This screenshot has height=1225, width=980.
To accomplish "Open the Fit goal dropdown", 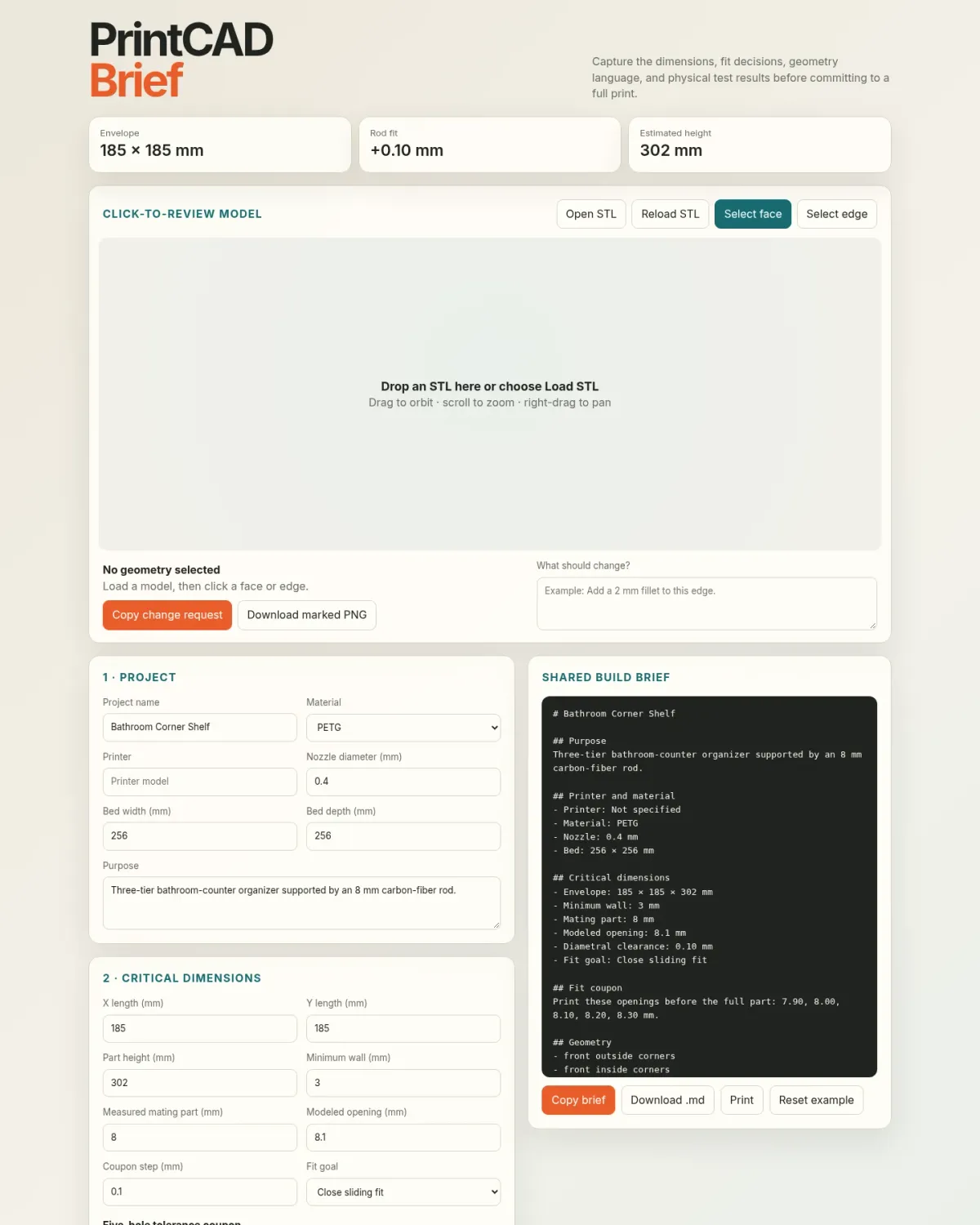I will point(403,1192).
